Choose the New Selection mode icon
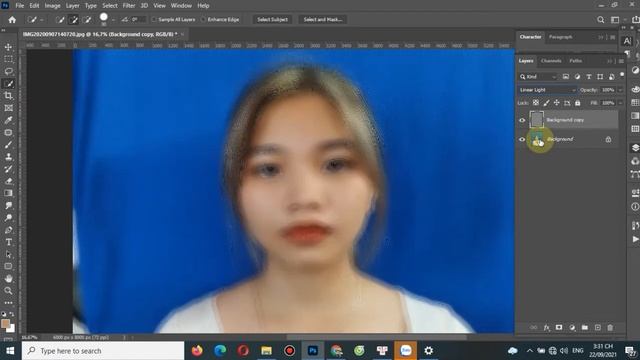This screenshot has width=640, height=360. coord(60,20)
